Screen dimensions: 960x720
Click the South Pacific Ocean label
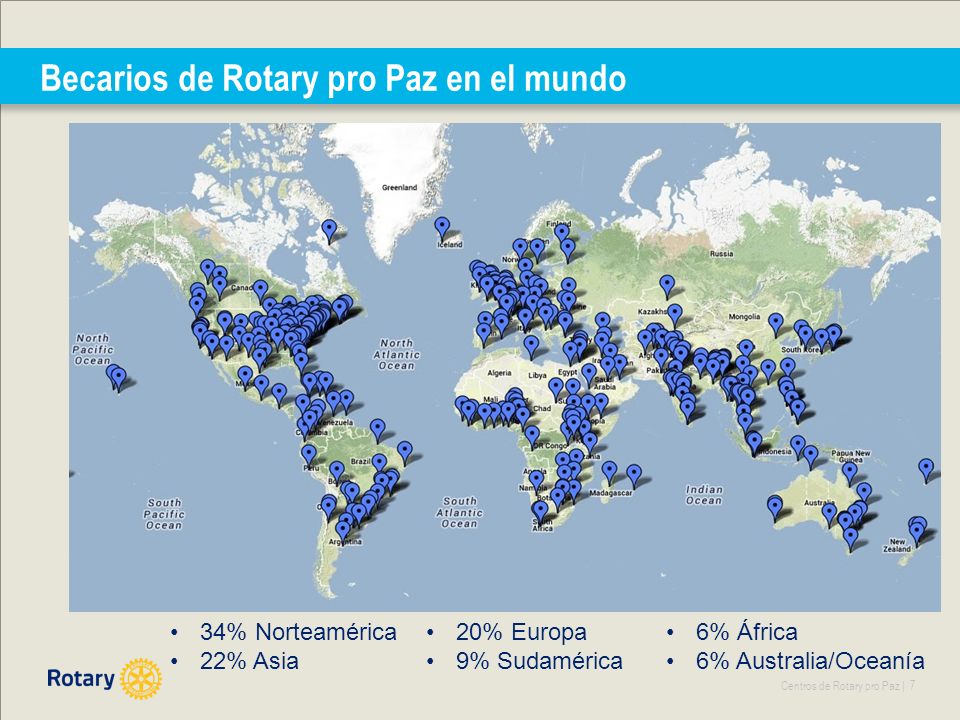(163, 514)
